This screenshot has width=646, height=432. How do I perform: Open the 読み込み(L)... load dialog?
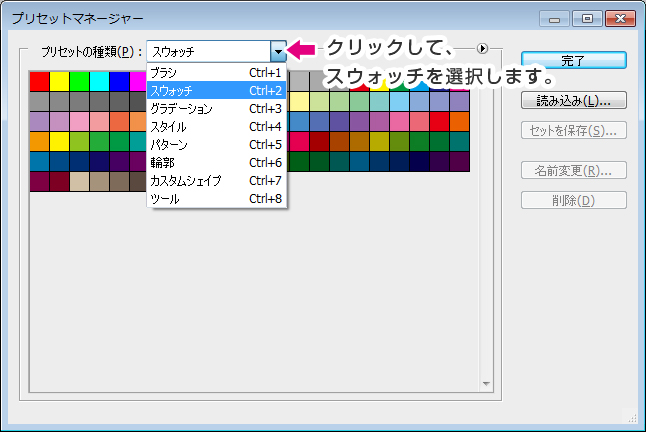coord(574,100)
